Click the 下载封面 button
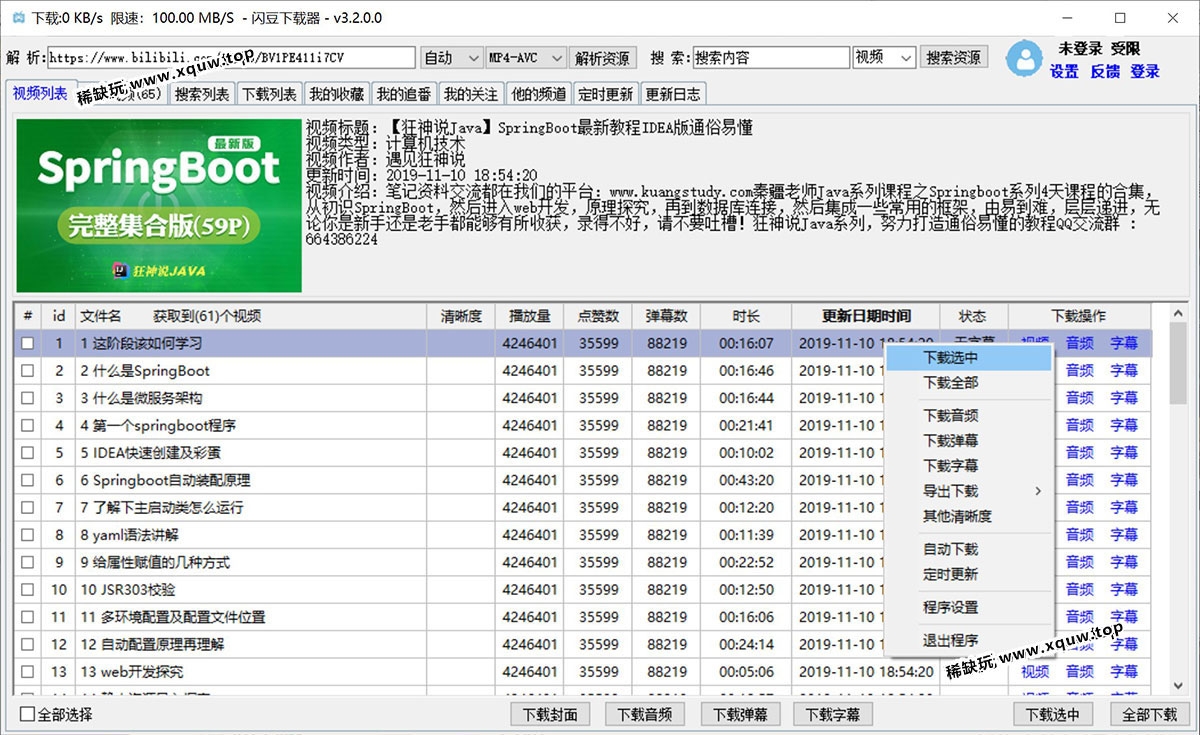The width and height of the screenshot is (1200, 735). pos(550,714)
